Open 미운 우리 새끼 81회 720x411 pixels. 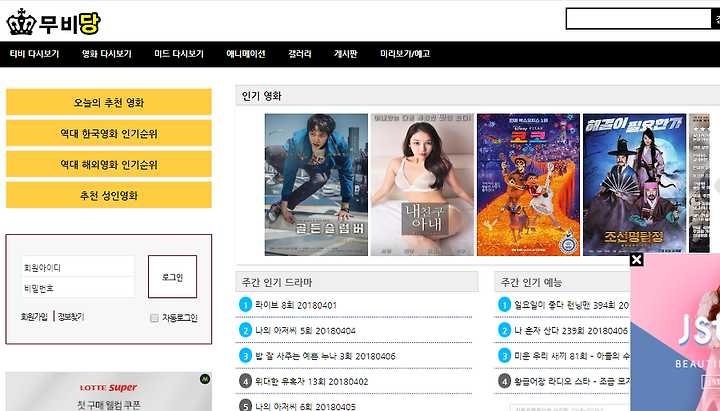click(571, 356)
